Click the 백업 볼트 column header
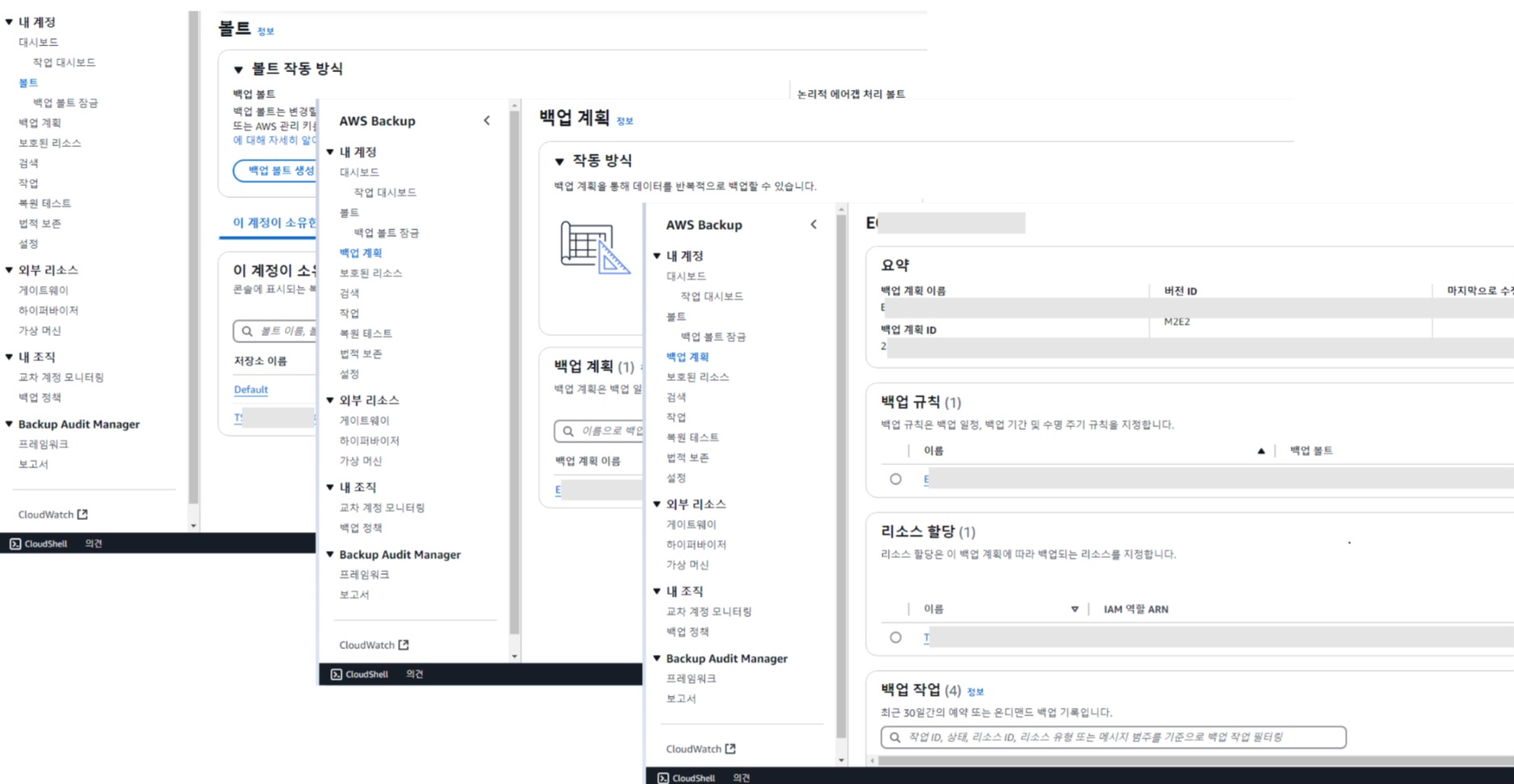The image size is (1514, 784). 1311,451
